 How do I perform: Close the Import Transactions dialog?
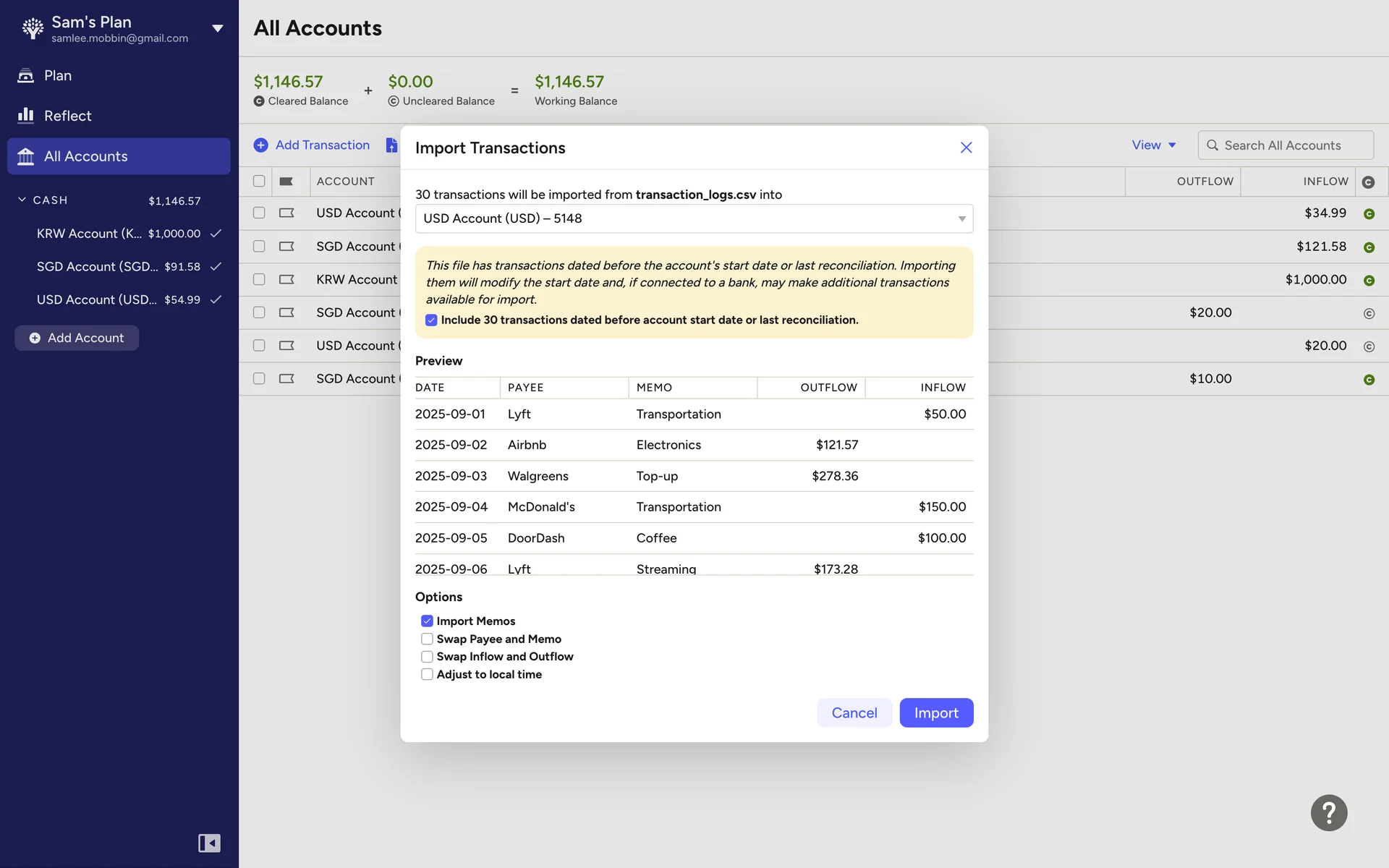coord(966,148)
